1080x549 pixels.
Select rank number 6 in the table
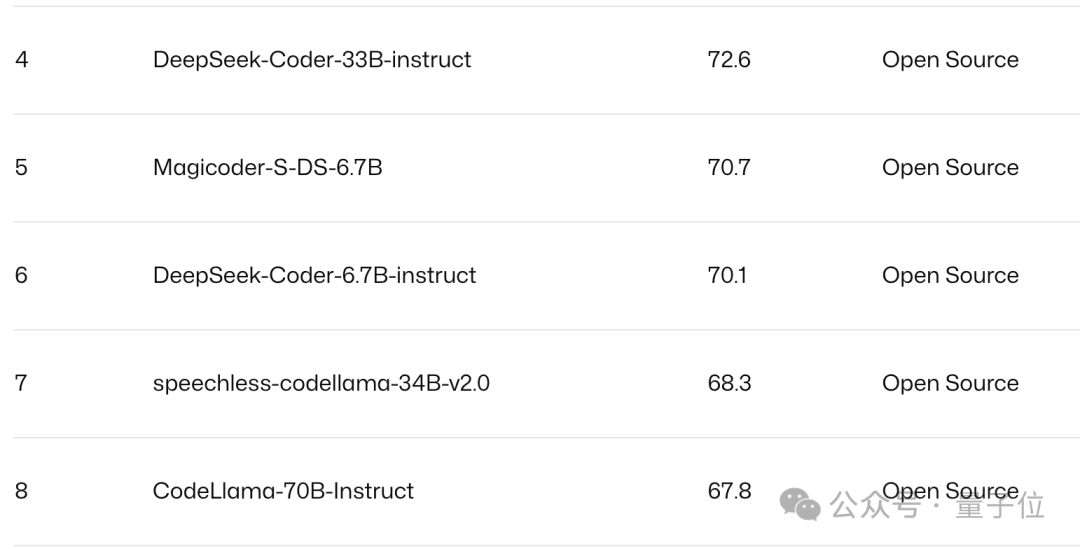pyautogui.click(x=22, y=276)
